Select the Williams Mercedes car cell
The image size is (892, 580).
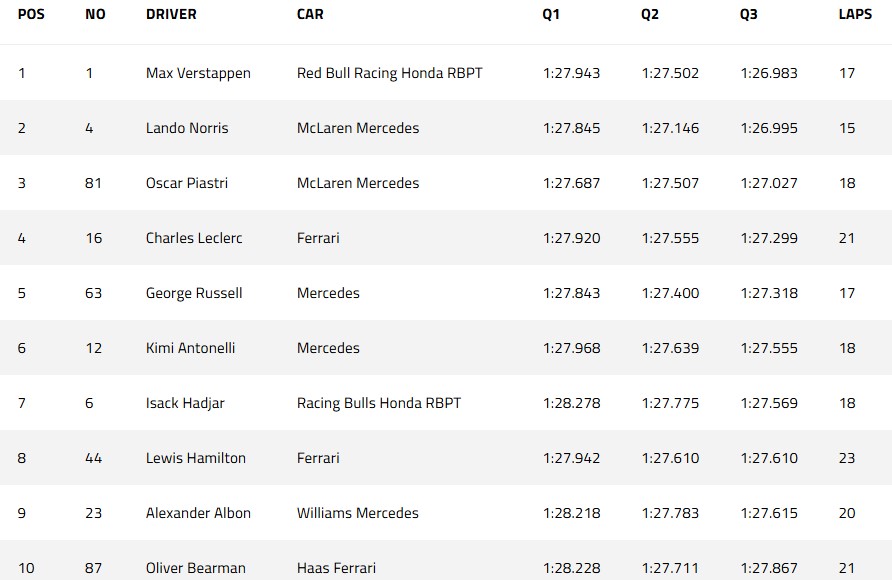pyautogui.click(x=358, y=513)
